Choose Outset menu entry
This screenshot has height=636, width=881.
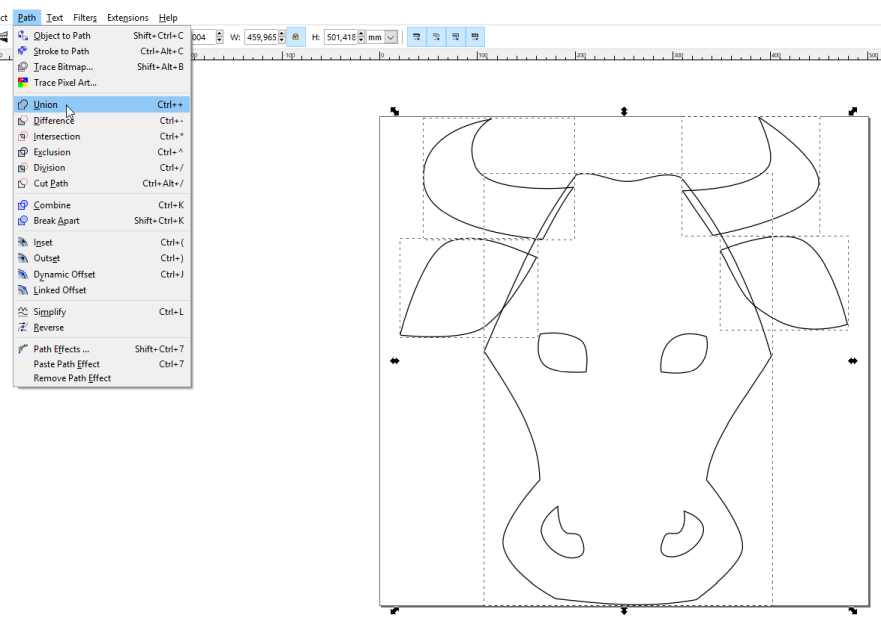[102, 258]
